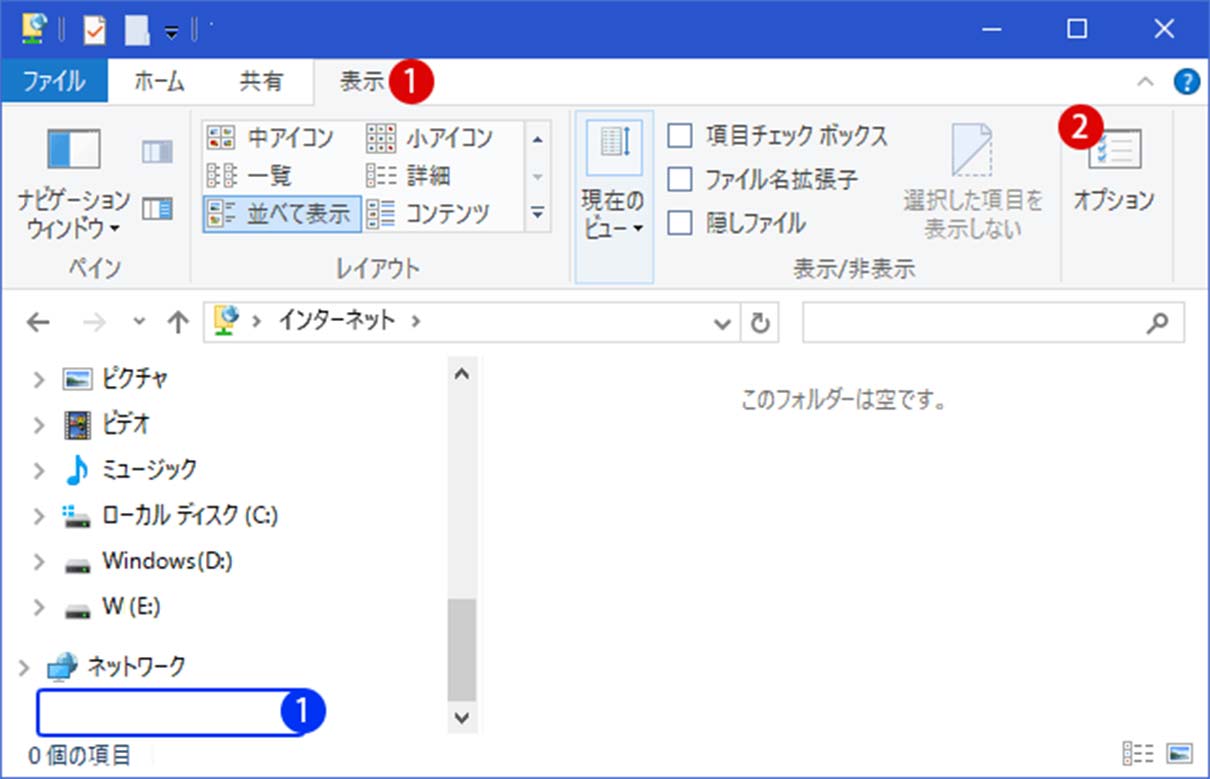This screenshot has width=1210, height=779.
Task: Toggle the Preview pane icon
Action: click(157, 152)
